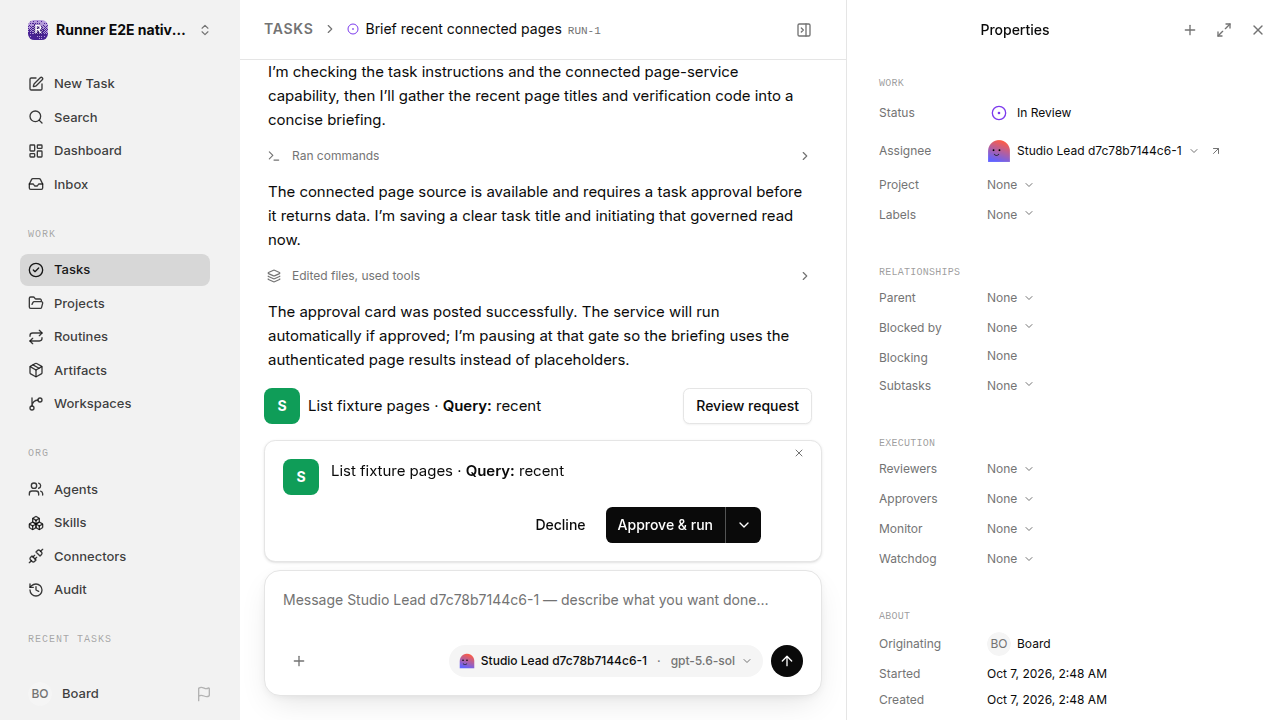The width and height of the screenshot is (1280, 720).
Task: Open assignee profile arrow icon
Action: click(1216, 151)
